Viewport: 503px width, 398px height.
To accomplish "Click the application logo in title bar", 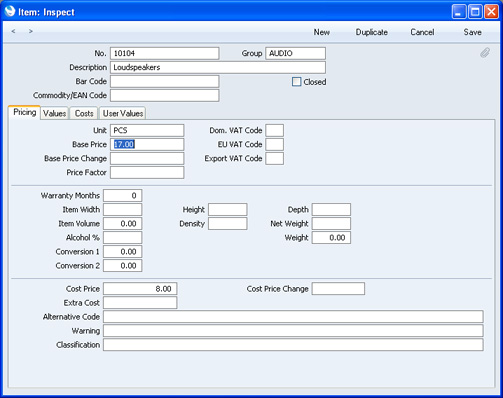I will click(10, 11).
